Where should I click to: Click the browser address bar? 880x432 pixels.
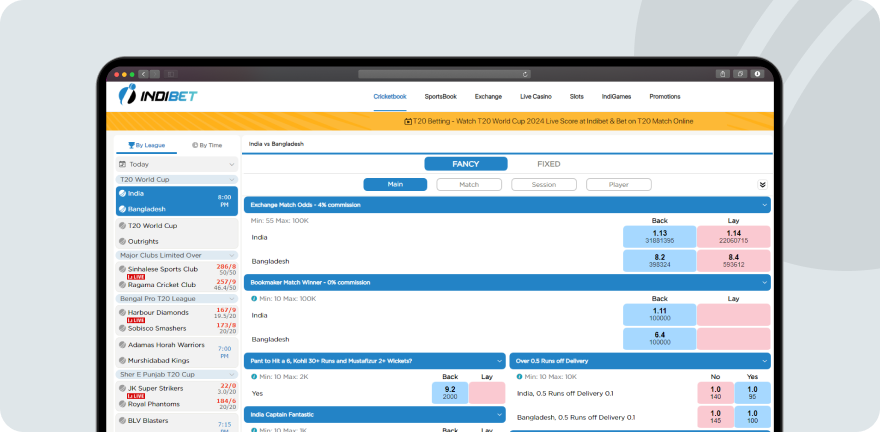(x=444, y=74)
